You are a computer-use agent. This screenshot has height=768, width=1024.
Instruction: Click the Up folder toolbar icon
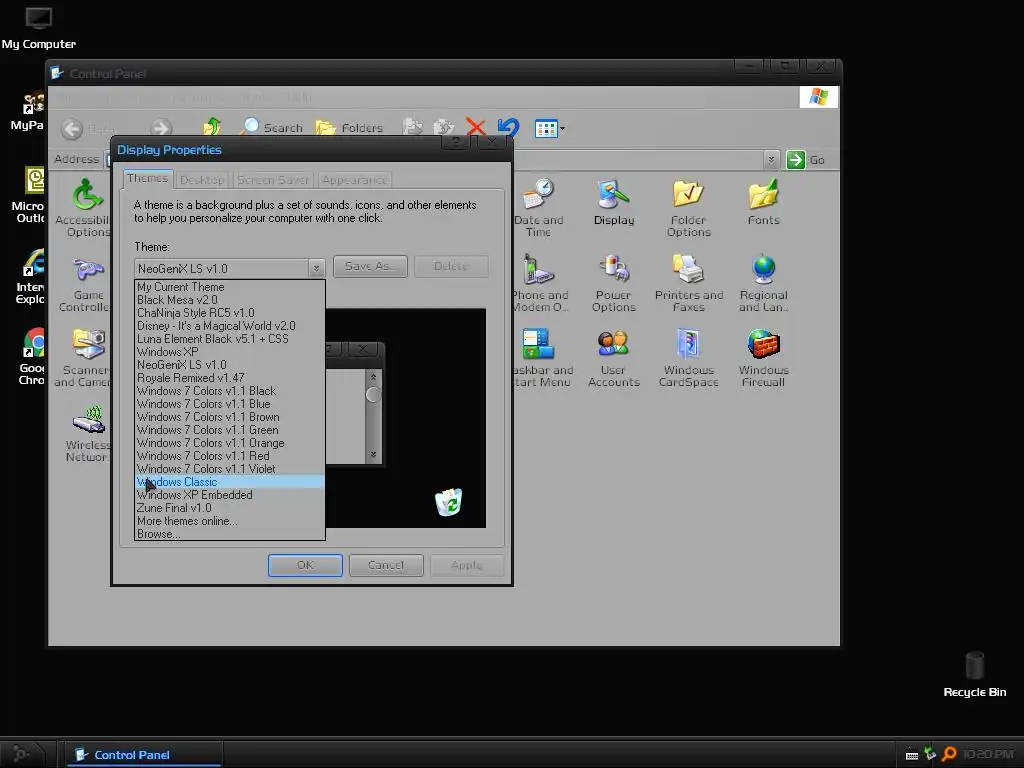(212, 127)
